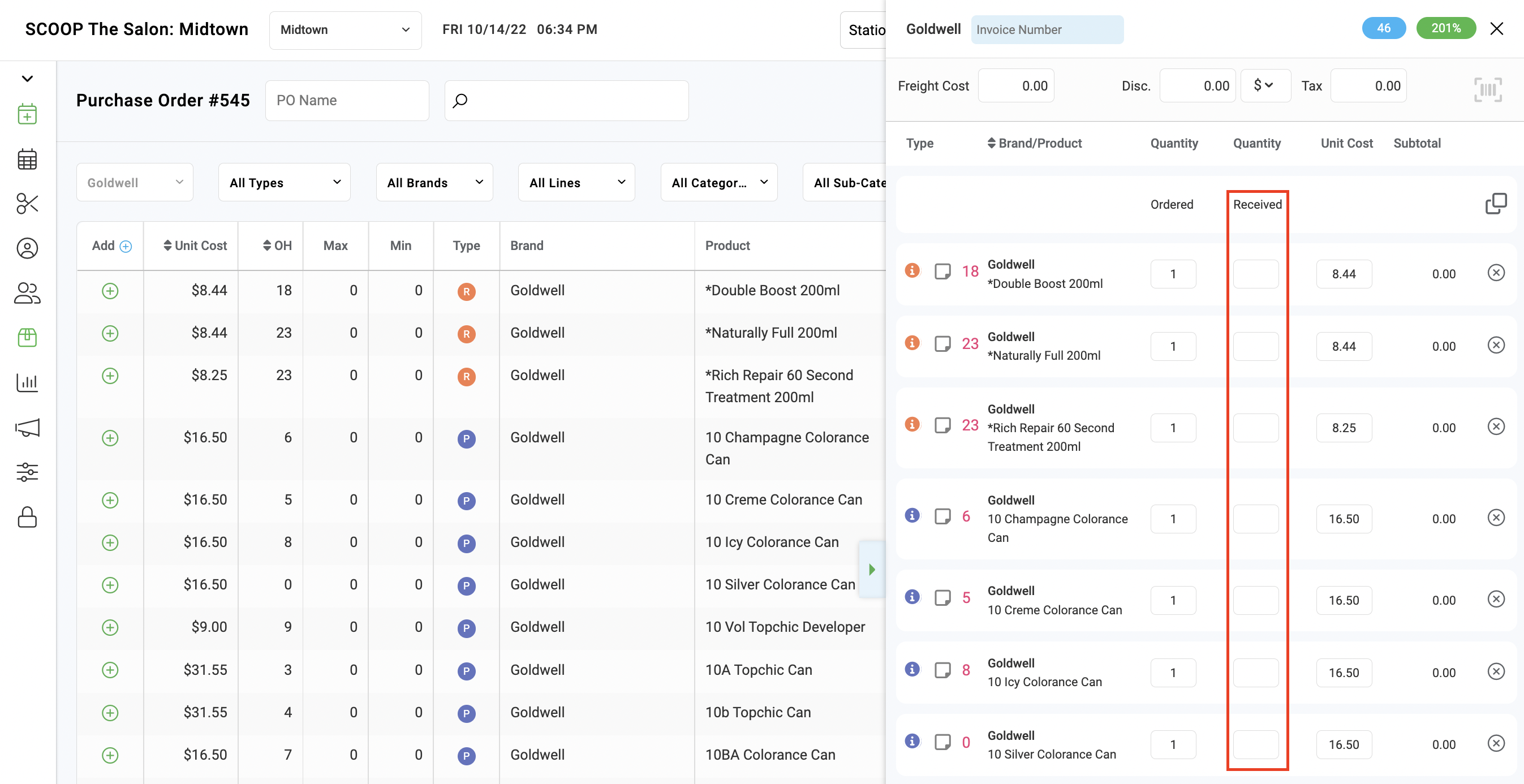Check the box for 10 Silver Colorance Can

click(x=942, y=743)
